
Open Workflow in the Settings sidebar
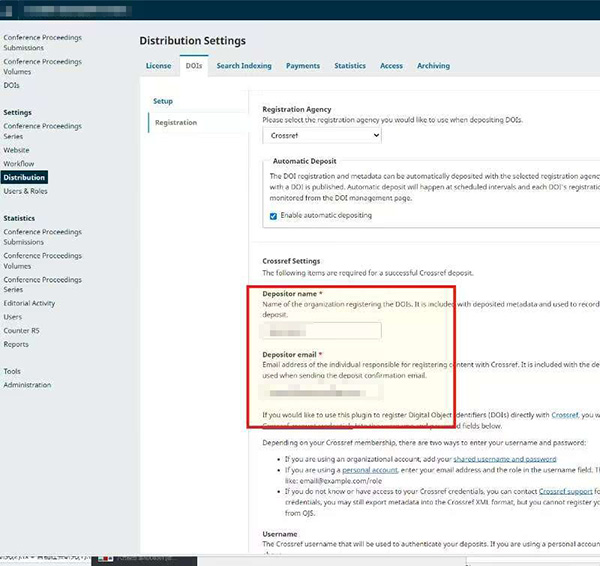18,164
